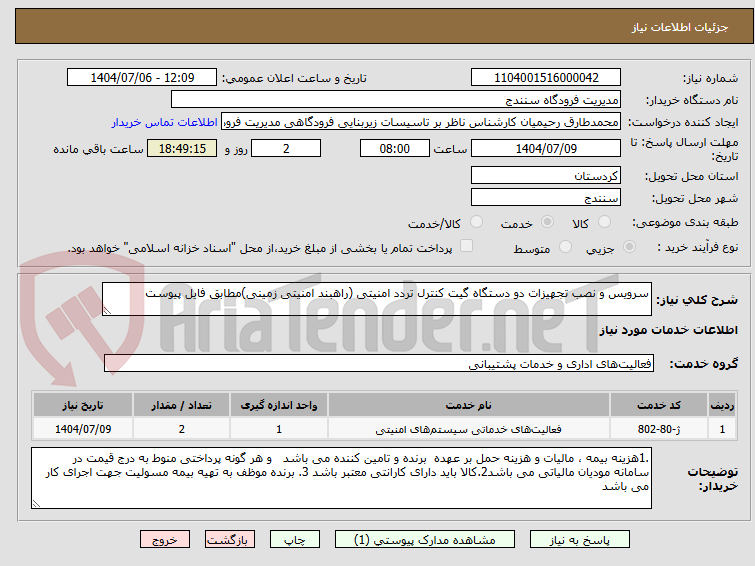This screenshot has height=566, width=755.
Task: Click the اطلاعات خدمات مورد نیاز heading
Action: [668, 330]
